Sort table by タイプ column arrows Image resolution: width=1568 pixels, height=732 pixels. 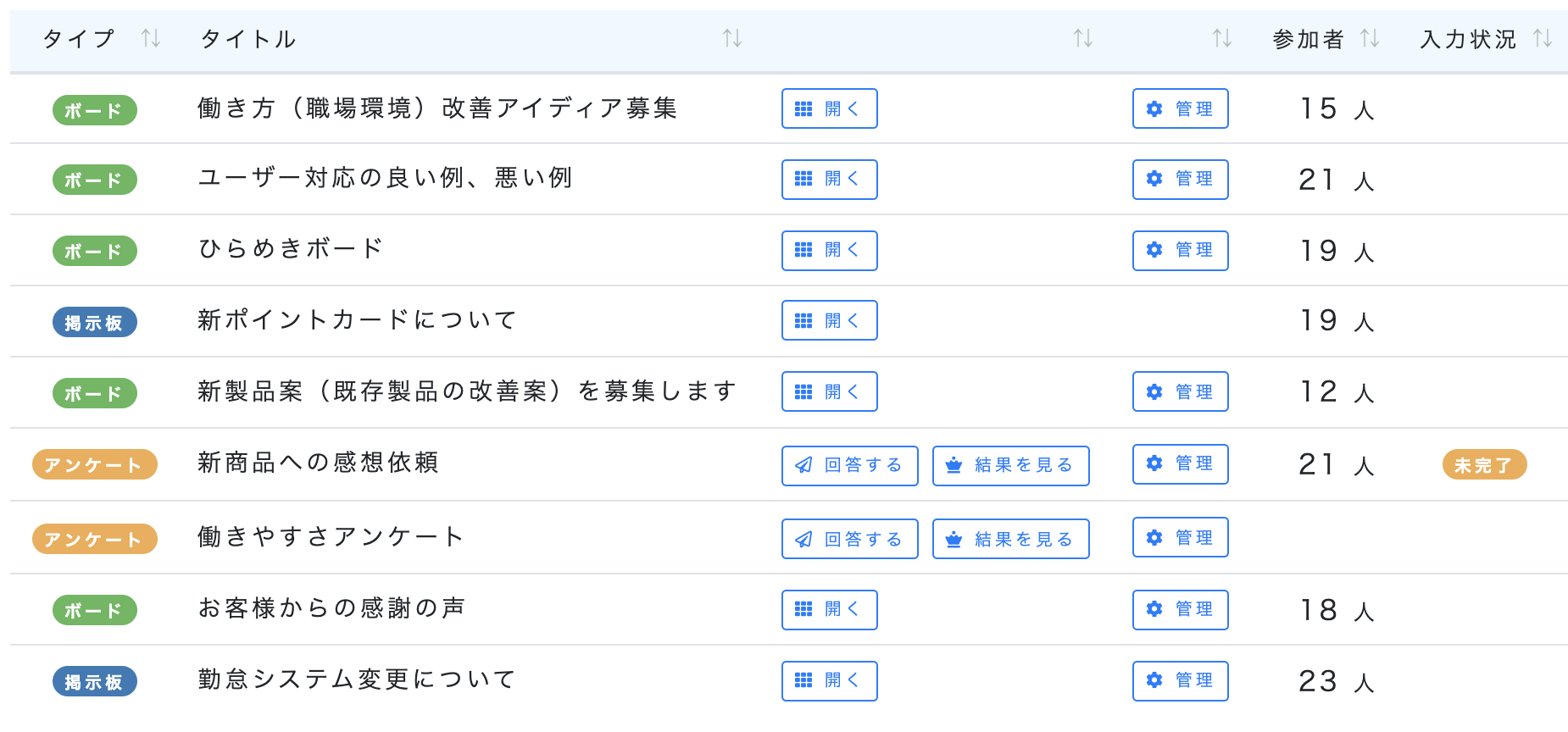click(151, 38)
